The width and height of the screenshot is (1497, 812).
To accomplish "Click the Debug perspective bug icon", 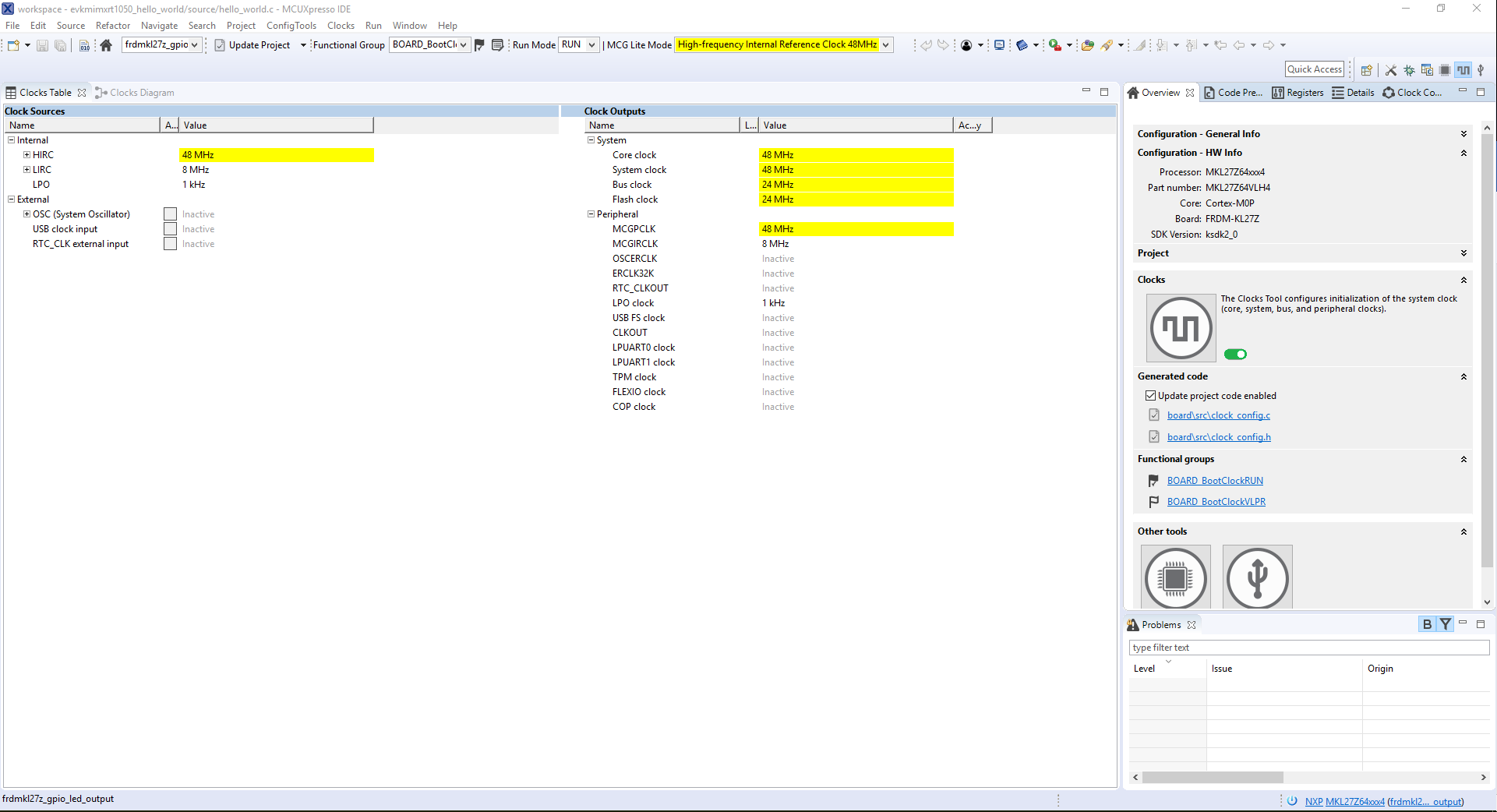I will (x=1409, y=70).
